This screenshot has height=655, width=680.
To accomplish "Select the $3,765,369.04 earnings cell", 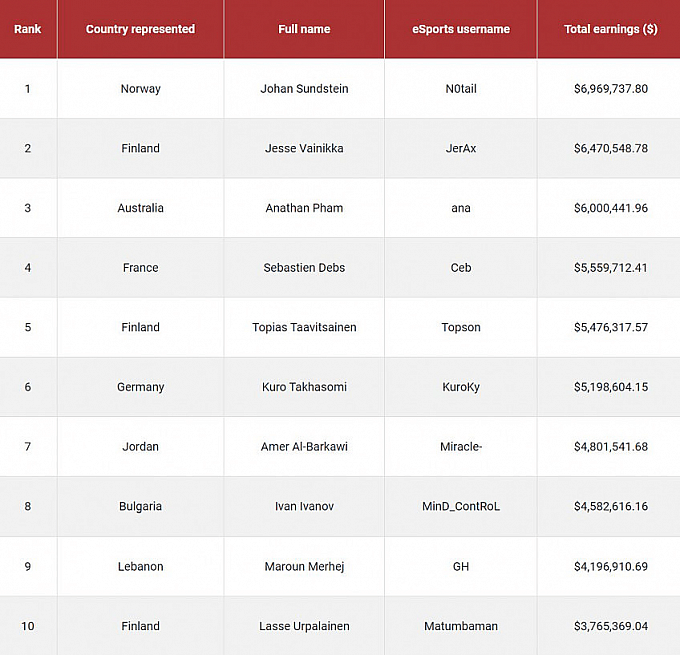I will [610, 626].
